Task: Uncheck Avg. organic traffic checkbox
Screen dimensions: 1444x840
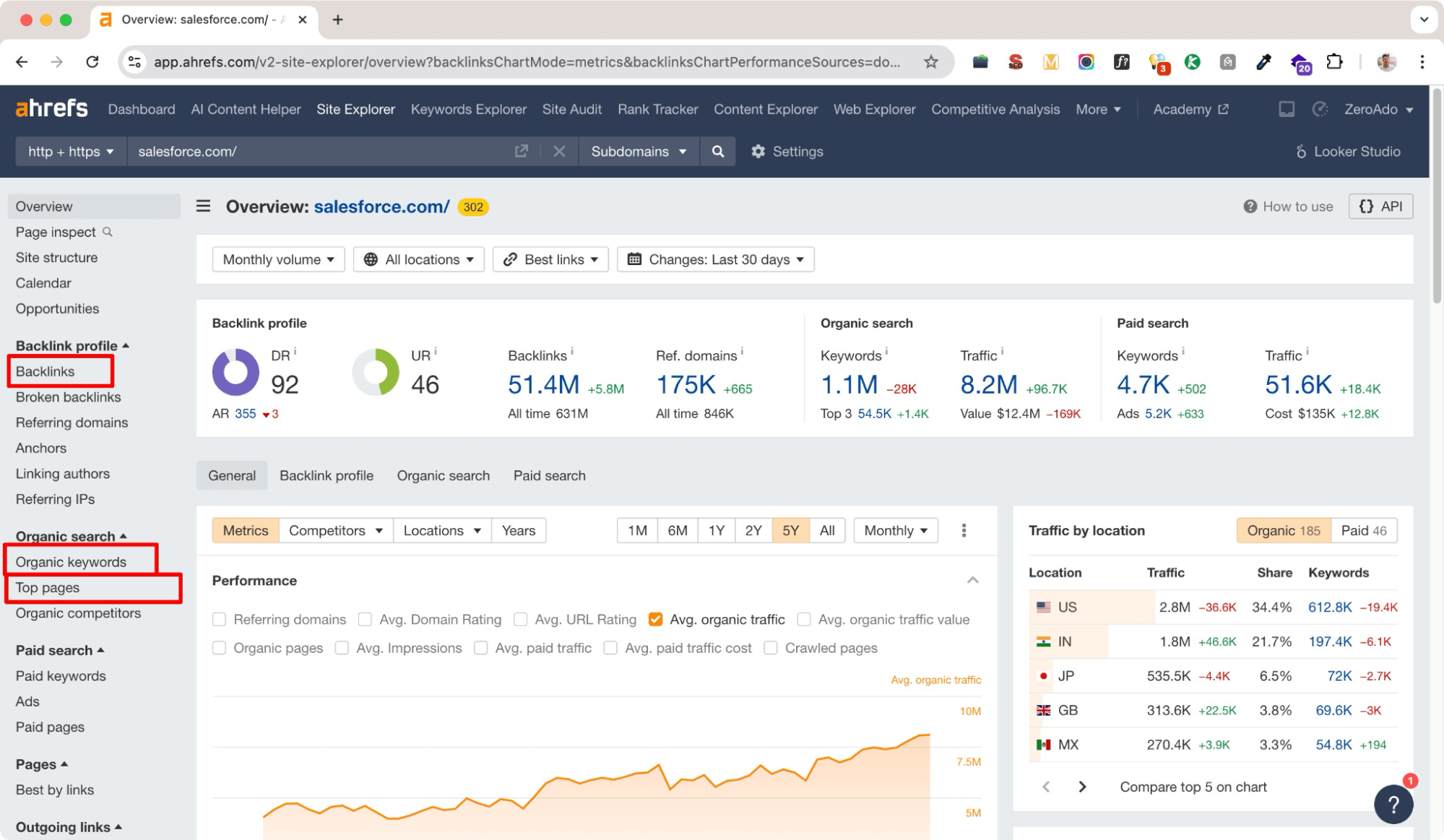Action: (655, 620)
